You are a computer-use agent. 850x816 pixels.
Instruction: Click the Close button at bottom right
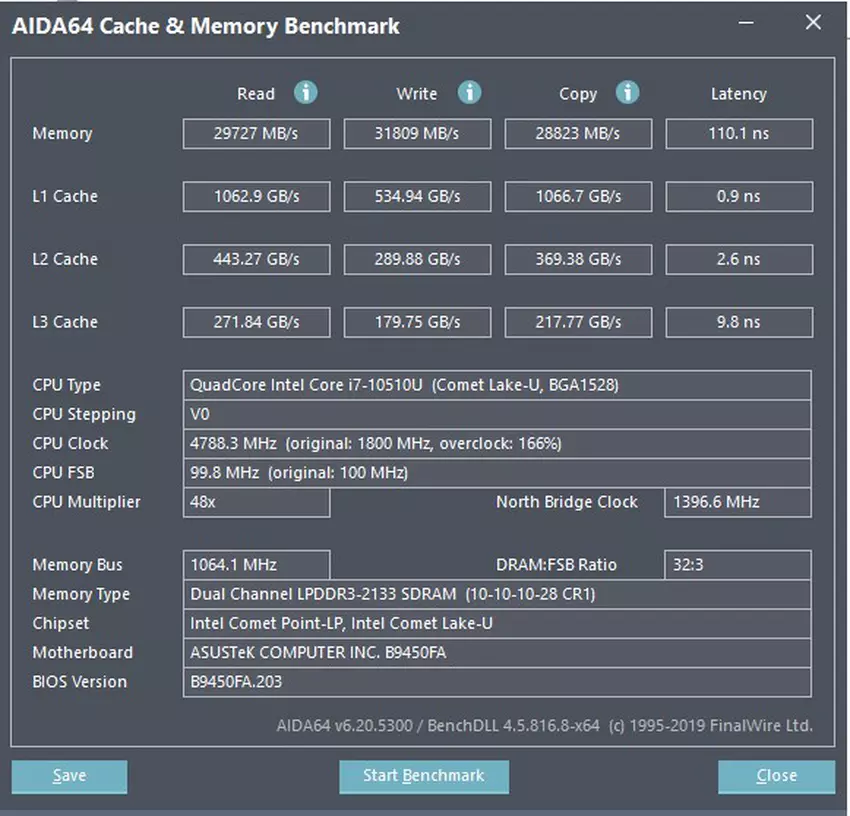[x=776, y=776]
